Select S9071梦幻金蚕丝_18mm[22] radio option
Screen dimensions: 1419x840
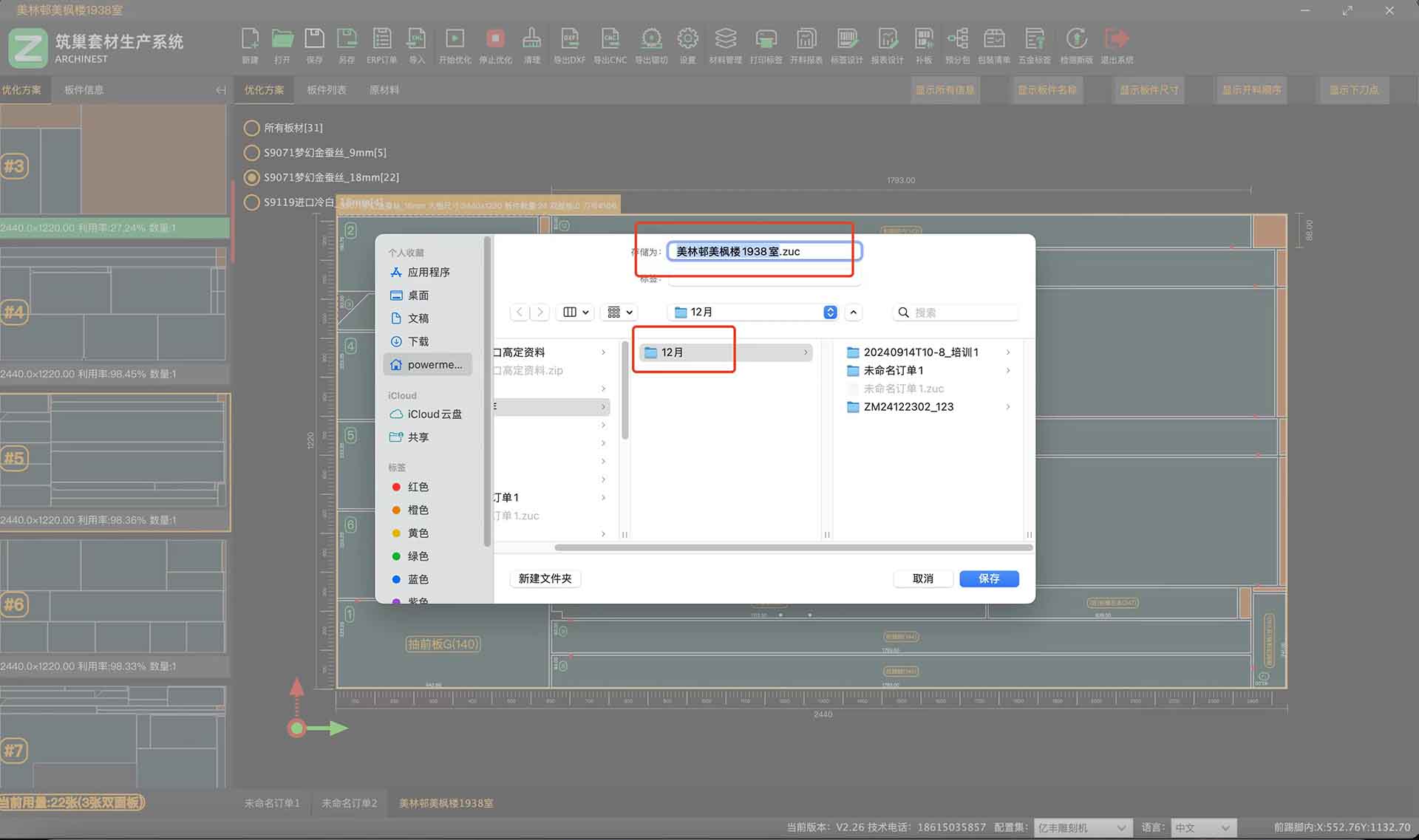pos(251,177)
